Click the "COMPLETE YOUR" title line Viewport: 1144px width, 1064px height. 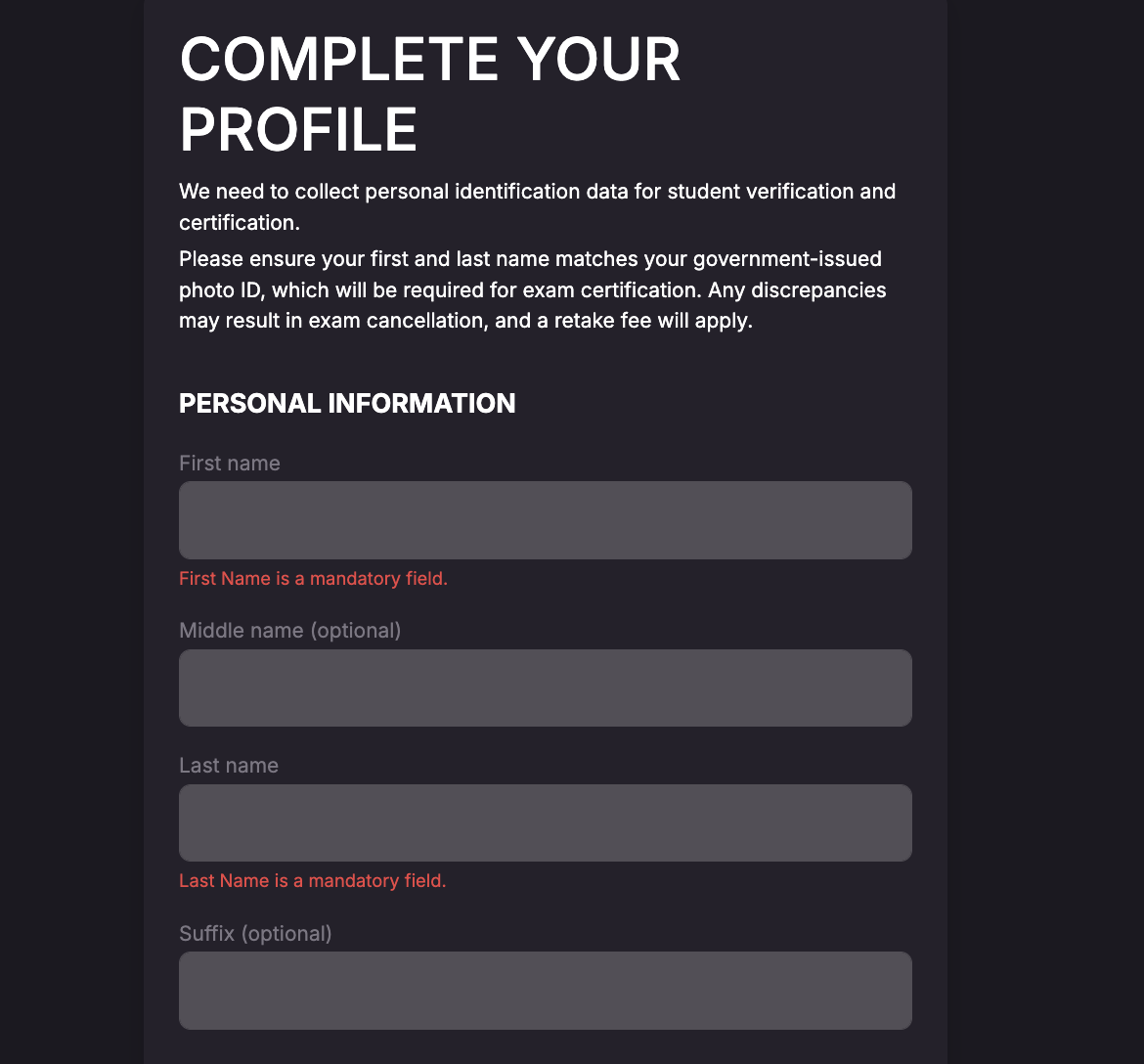[x=429, y=60]
